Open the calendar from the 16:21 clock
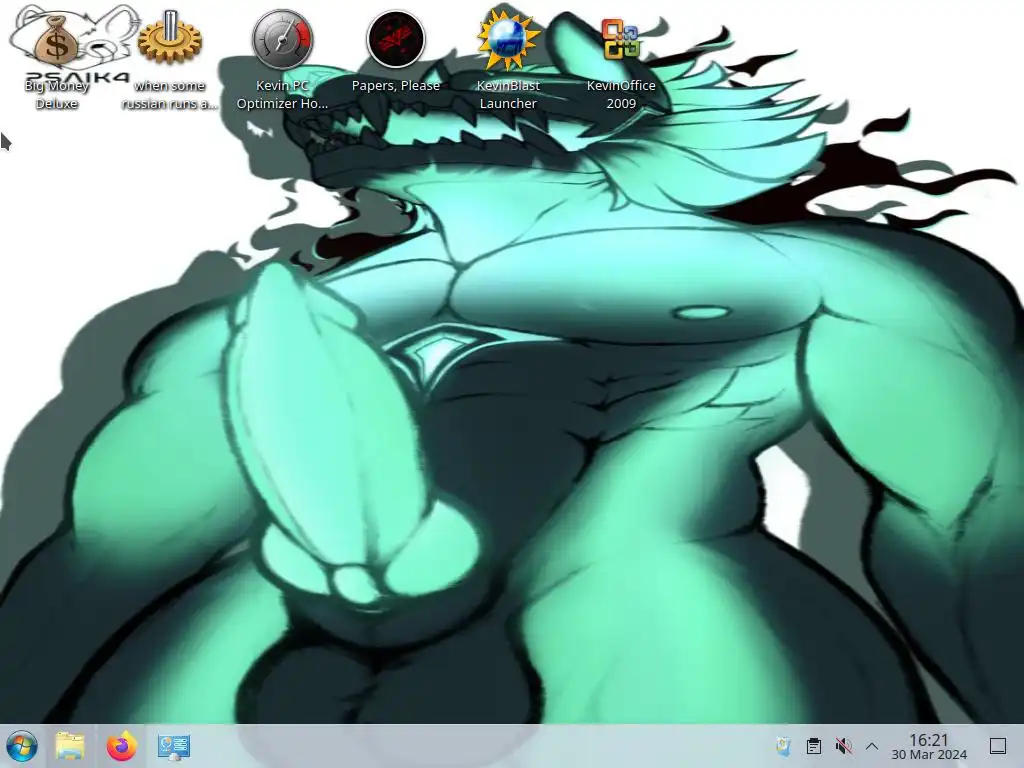This screenshot has height=768, width=1024. tap(929, 746)
